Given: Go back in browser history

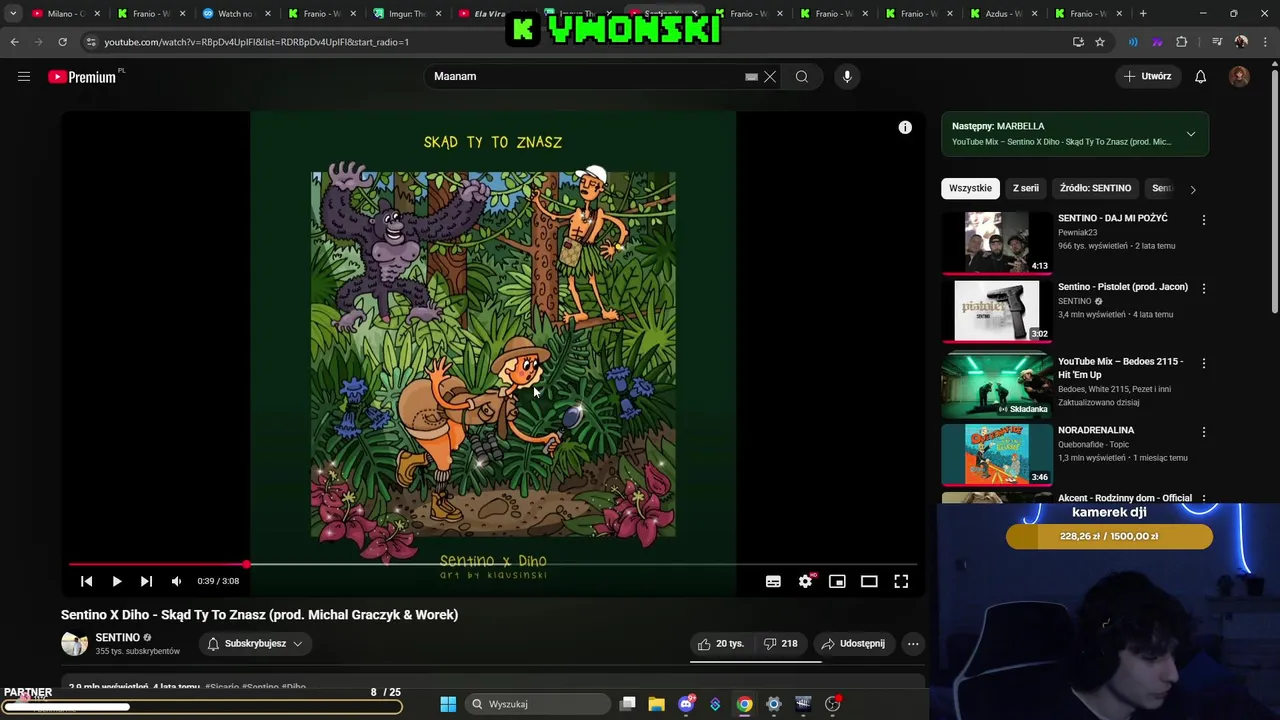Looking at the screenshot, I should coord(14,42).
